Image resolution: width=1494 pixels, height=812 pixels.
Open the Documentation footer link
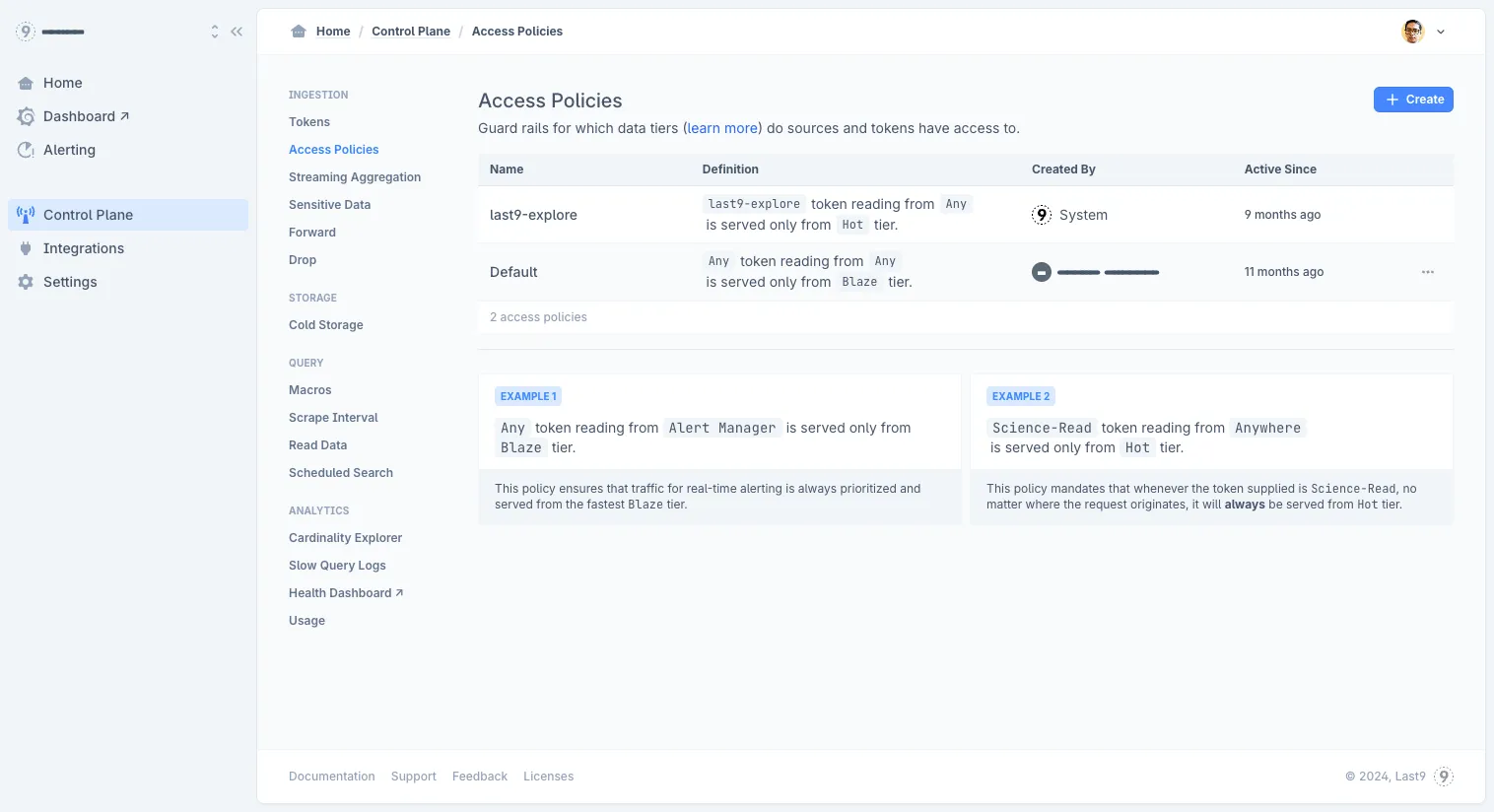tap(331, 777)
